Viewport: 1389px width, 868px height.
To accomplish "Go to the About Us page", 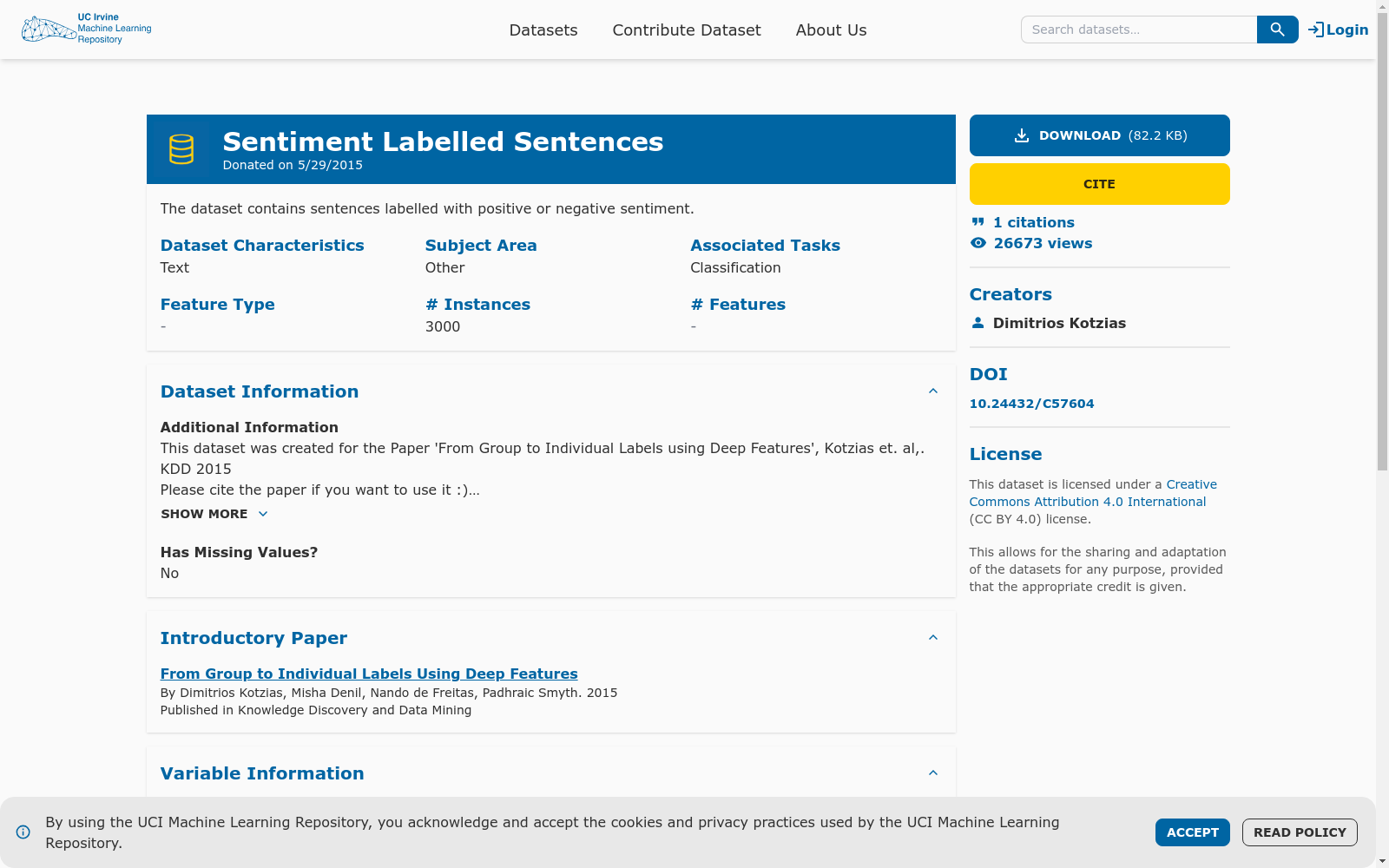I will [x=831, y=30].
